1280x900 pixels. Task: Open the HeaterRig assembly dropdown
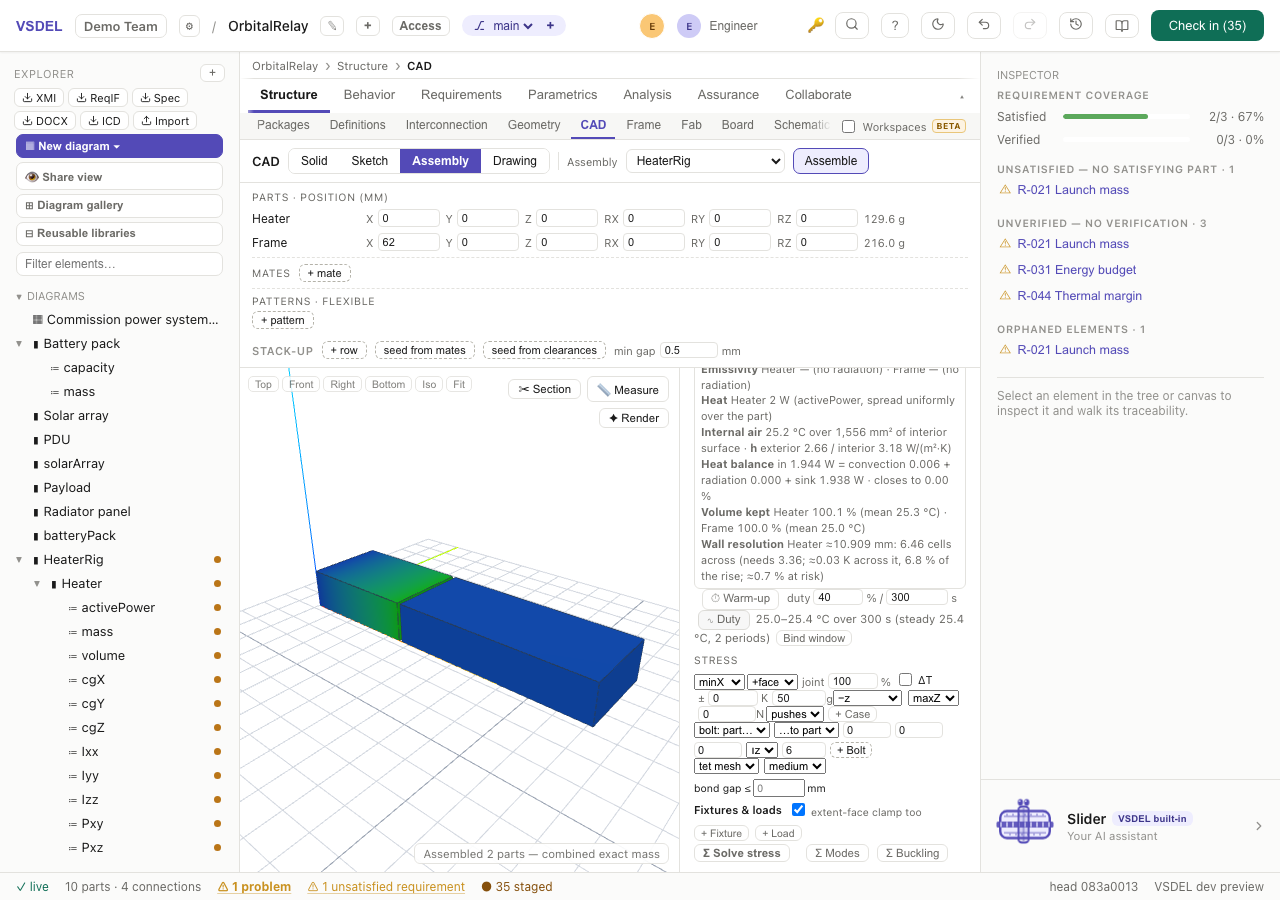(x=705, y=161)
